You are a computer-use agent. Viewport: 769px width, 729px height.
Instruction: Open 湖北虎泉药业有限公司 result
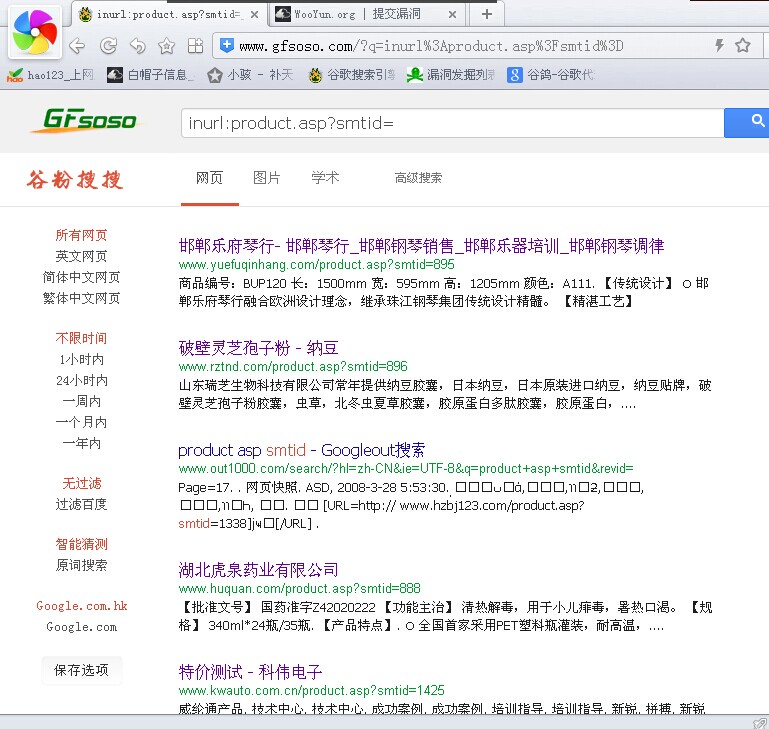coord(258,570)
